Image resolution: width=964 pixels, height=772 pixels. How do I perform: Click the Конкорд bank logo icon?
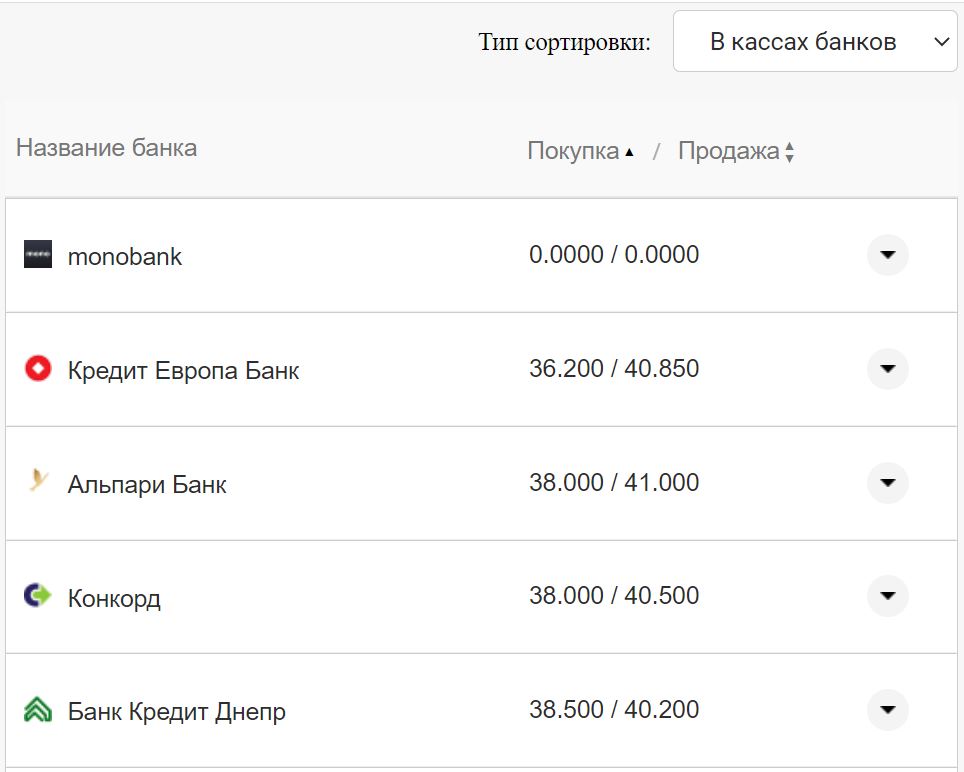pos(38,597)
